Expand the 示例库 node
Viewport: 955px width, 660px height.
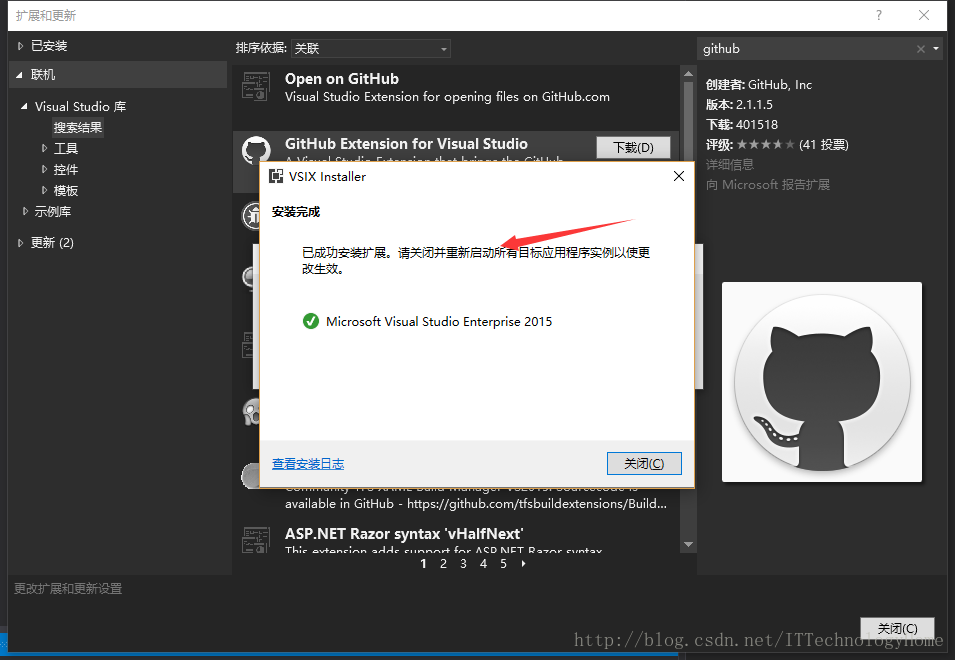25,211
